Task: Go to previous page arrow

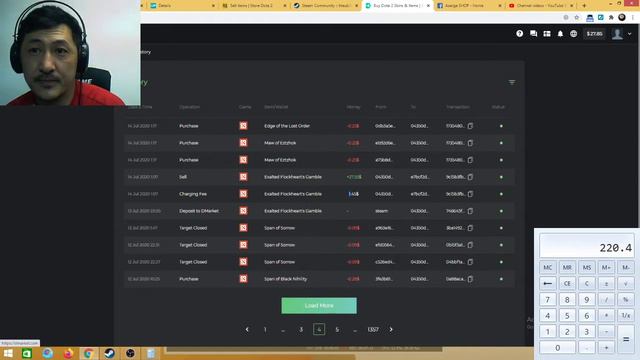Action: (247, 329)
